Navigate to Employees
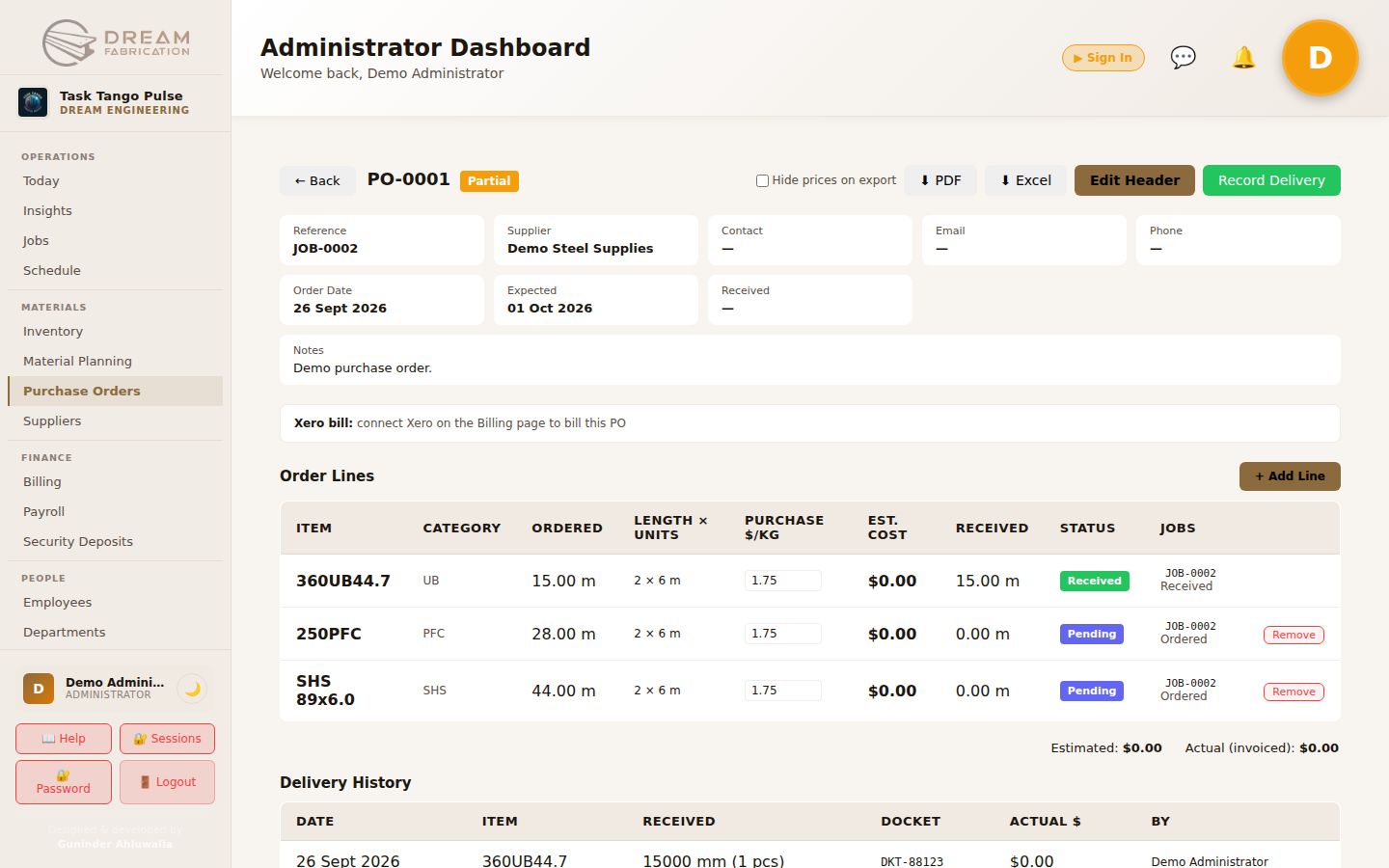Viewport: 1389px width, 868px height. point(115,603)
